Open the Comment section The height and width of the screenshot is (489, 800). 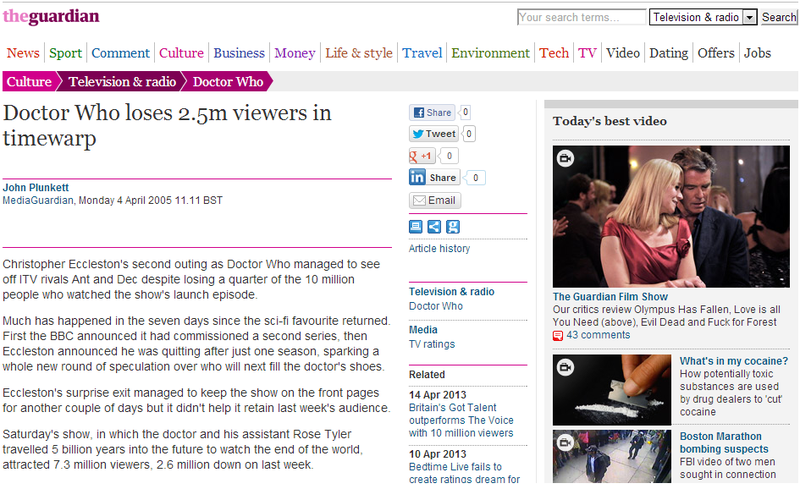tap(120, 53)
